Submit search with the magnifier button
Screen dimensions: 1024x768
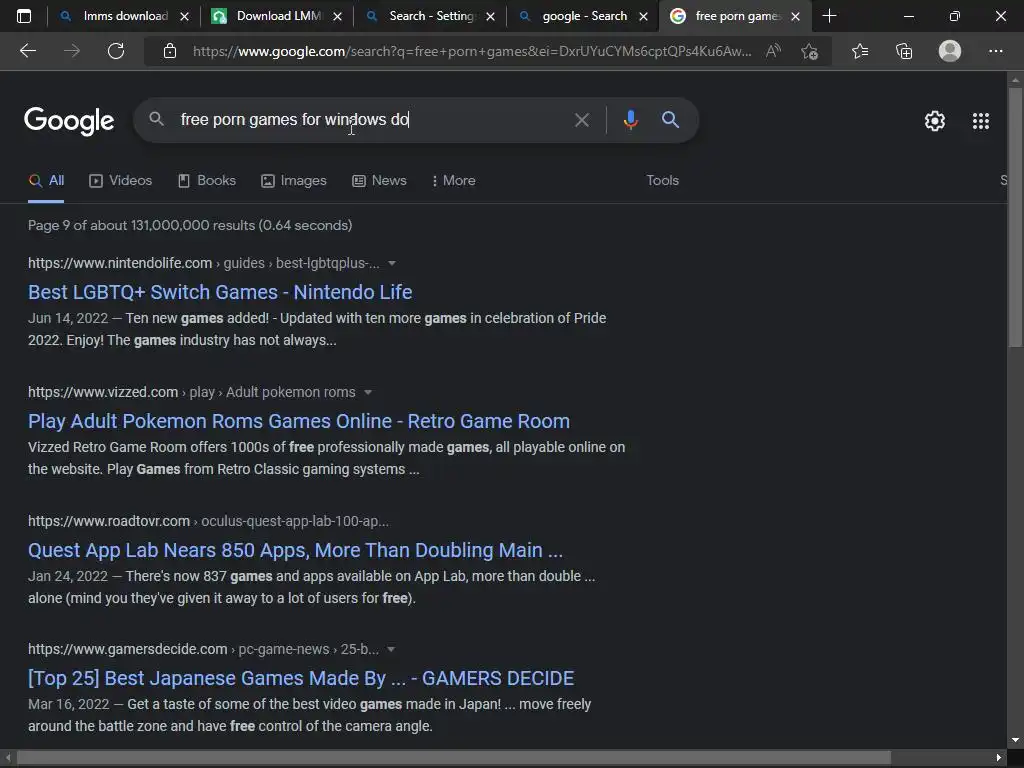tap(670, 120)
